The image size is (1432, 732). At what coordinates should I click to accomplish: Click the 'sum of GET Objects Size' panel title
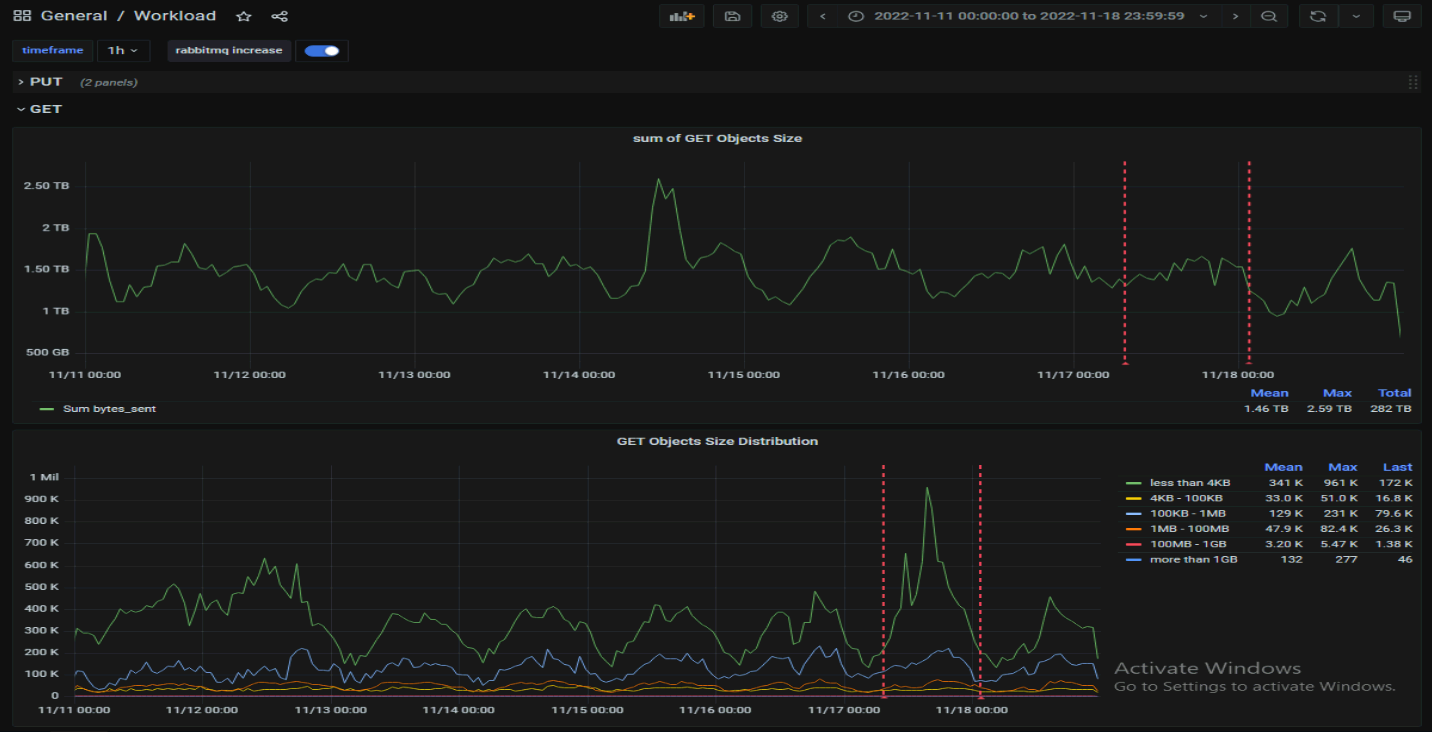tap(717, 138)
